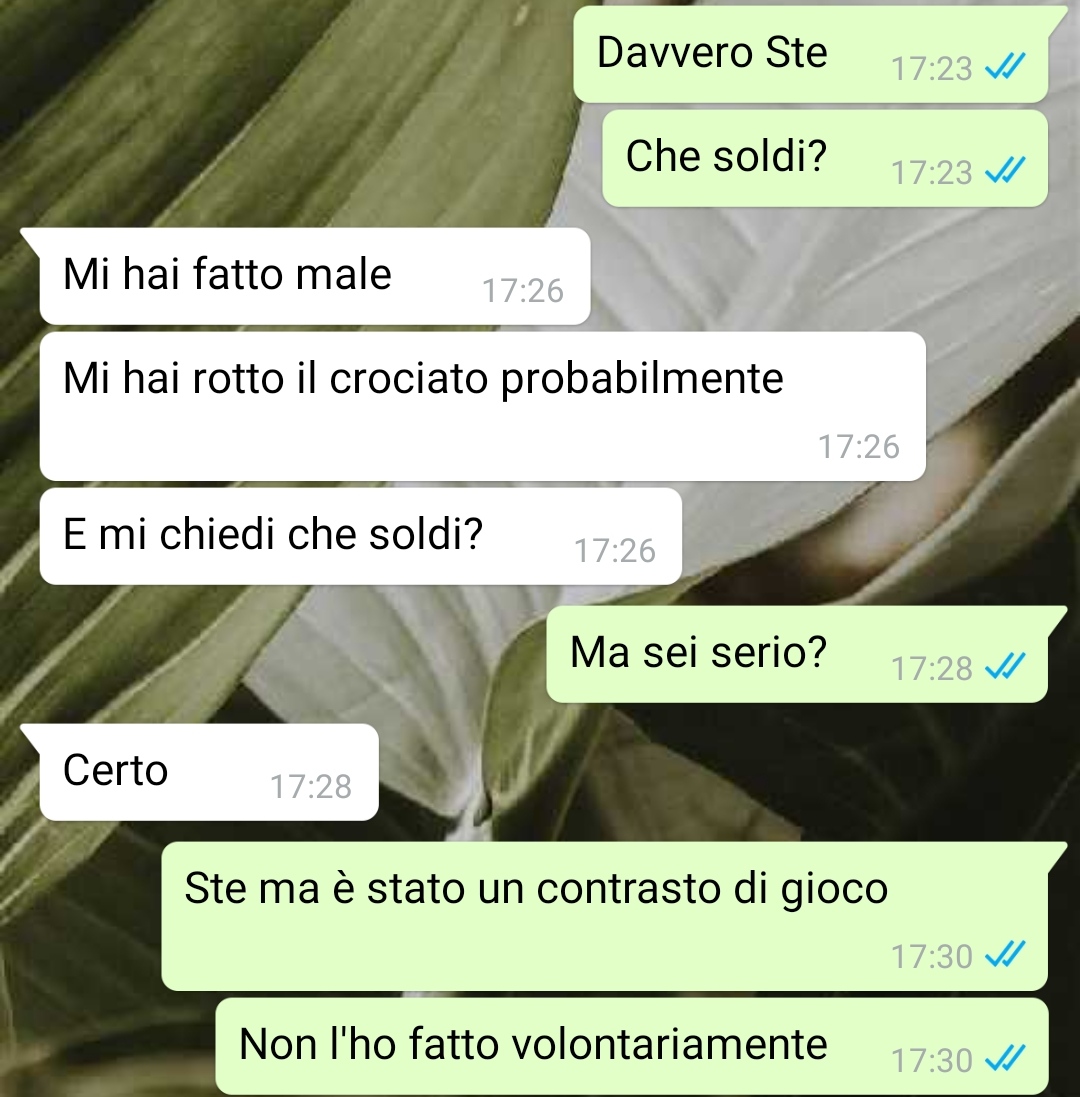Viewport: 1080px width, 1097px height.
Task: Tap read ticks on 'Non l'ho fatto volontariamente'
Action: (1004, 1059)
